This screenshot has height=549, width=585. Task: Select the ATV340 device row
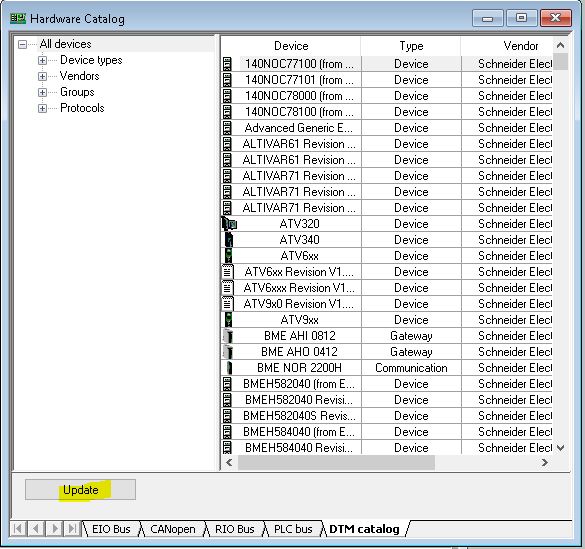(x=387, y=240)
